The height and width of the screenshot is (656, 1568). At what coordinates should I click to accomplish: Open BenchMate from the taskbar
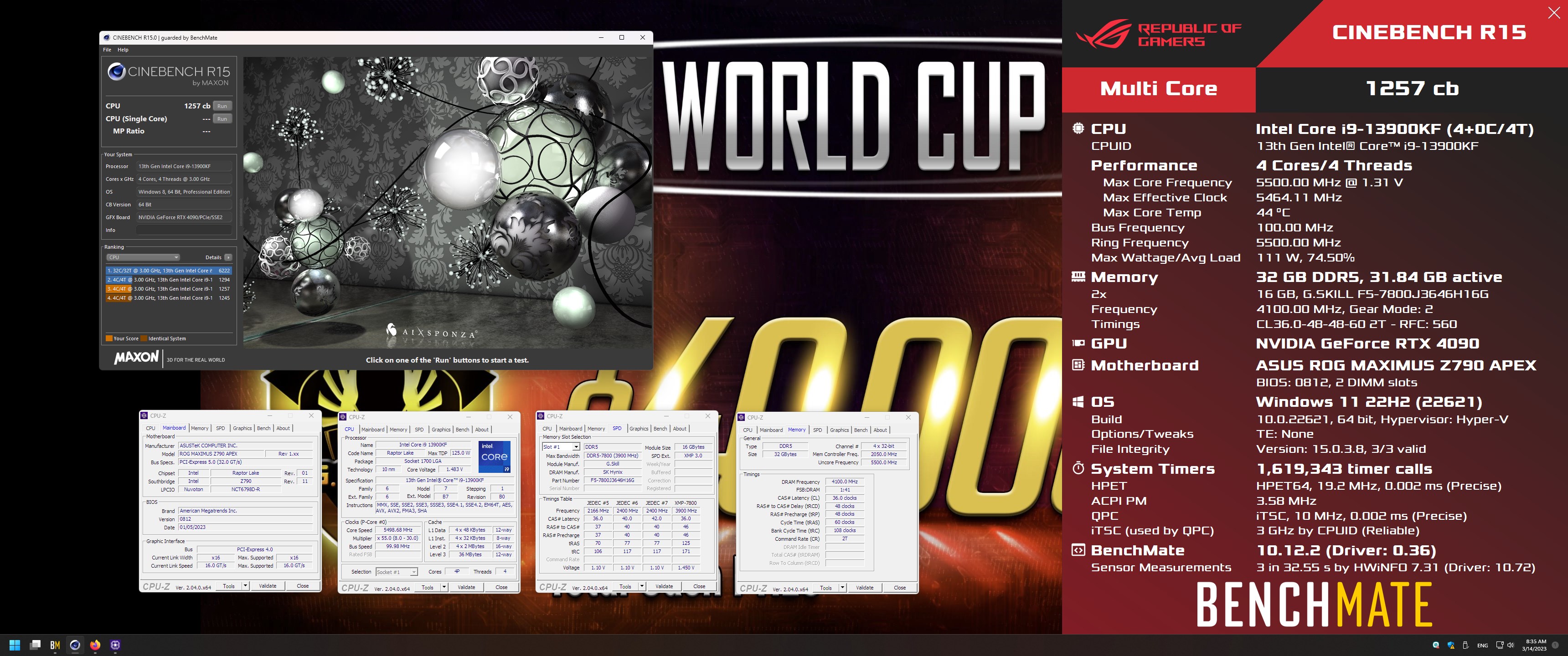[x=56, y=645]
